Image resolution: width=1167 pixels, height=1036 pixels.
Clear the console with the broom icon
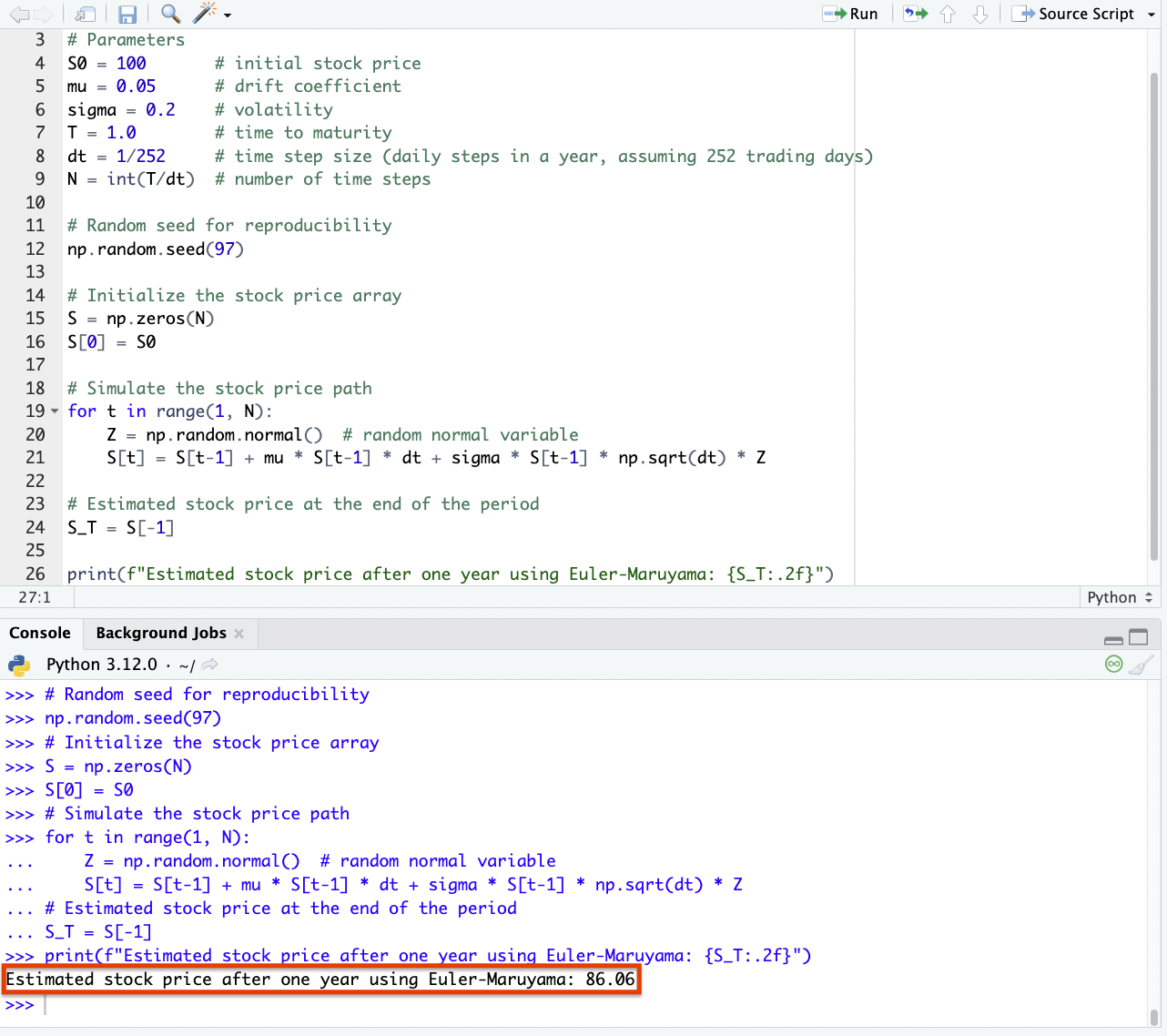(1141, 665)
